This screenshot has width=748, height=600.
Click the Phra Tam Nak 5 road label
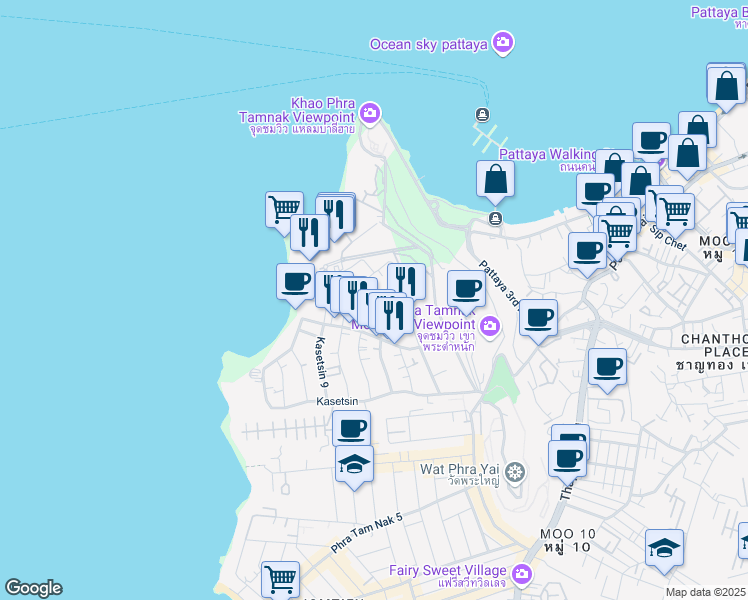click(367, 533)
